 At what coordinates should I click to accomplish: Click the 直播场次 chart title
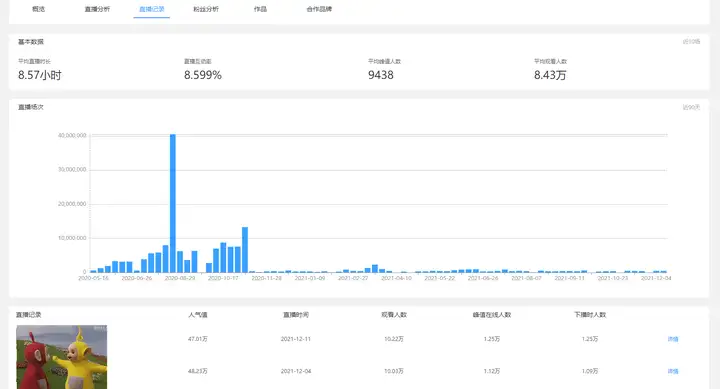pyautogui.click(x=31, y=107)
